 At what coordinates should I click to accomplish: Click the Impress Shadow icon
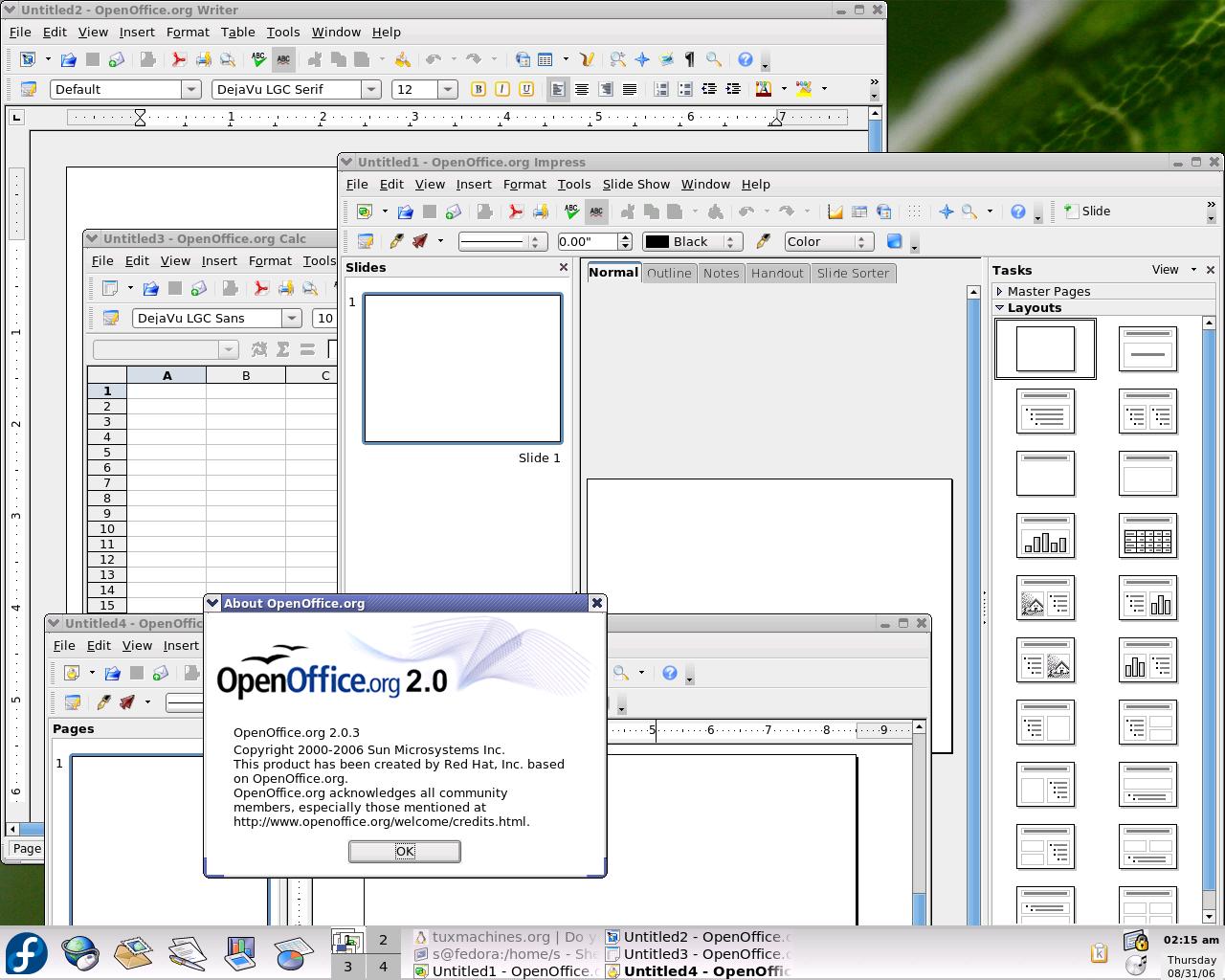895,241
